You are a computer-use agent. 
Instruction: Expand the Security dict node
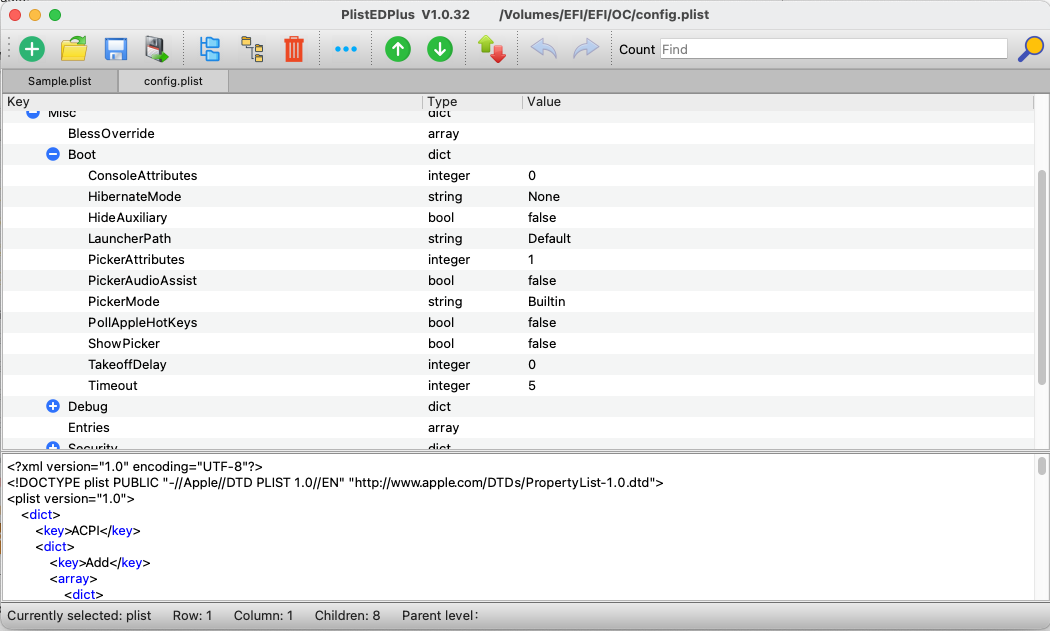tap(53, 446)
